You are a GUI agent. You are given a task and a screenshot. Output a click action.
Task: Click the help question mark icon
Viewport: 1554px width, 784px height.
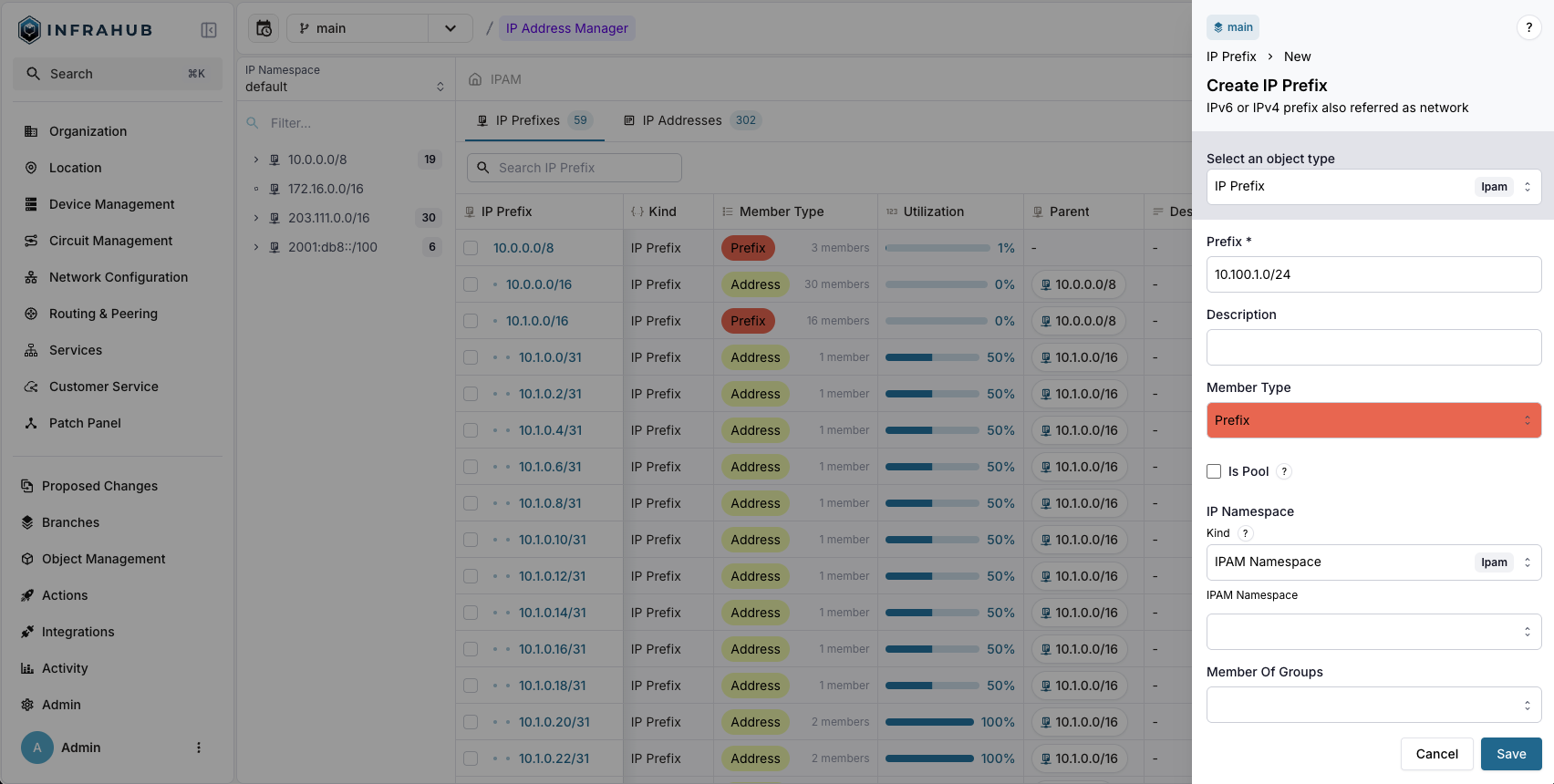click(x=1528, y=27)
